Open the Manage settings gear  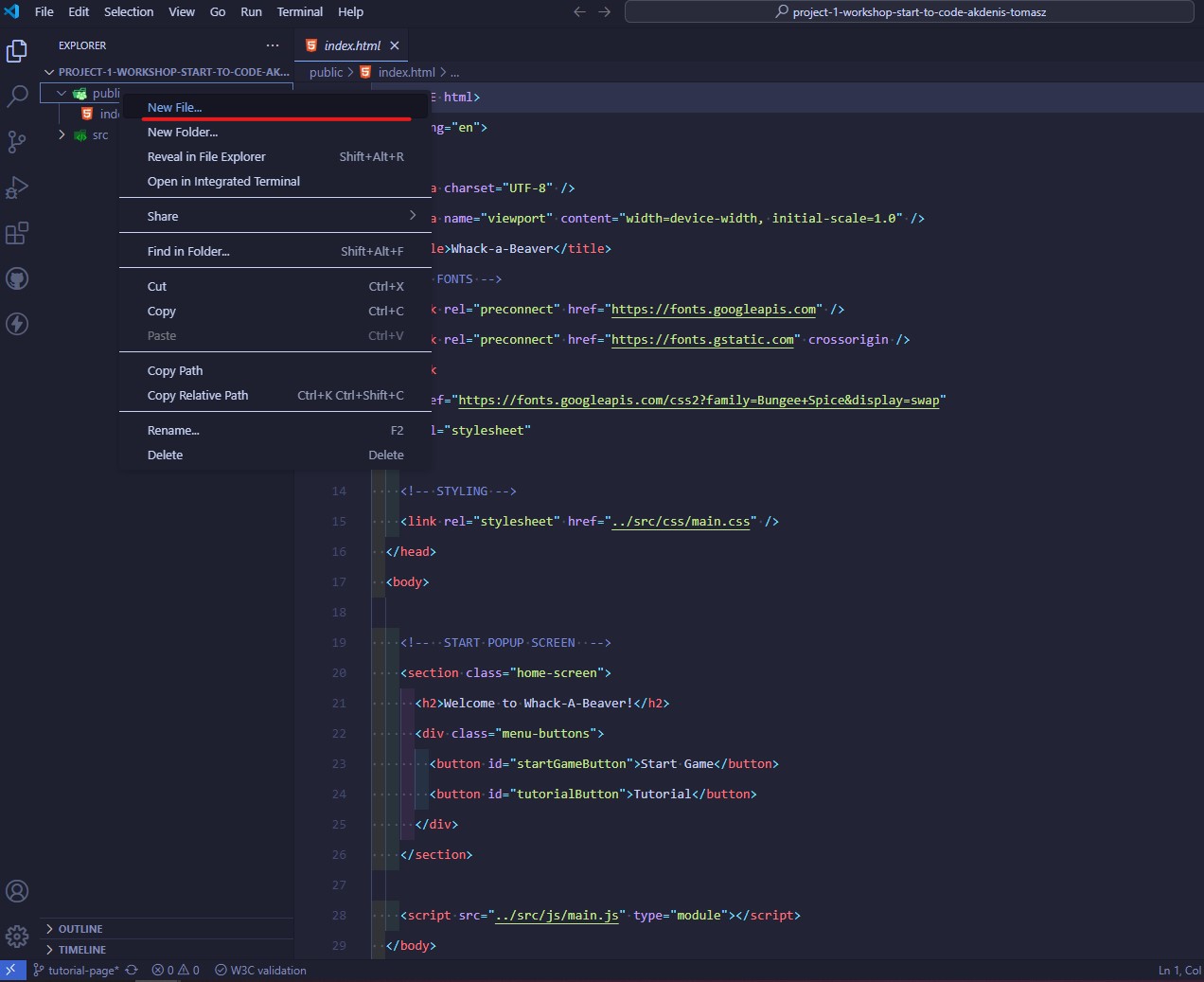coord(17,937)
